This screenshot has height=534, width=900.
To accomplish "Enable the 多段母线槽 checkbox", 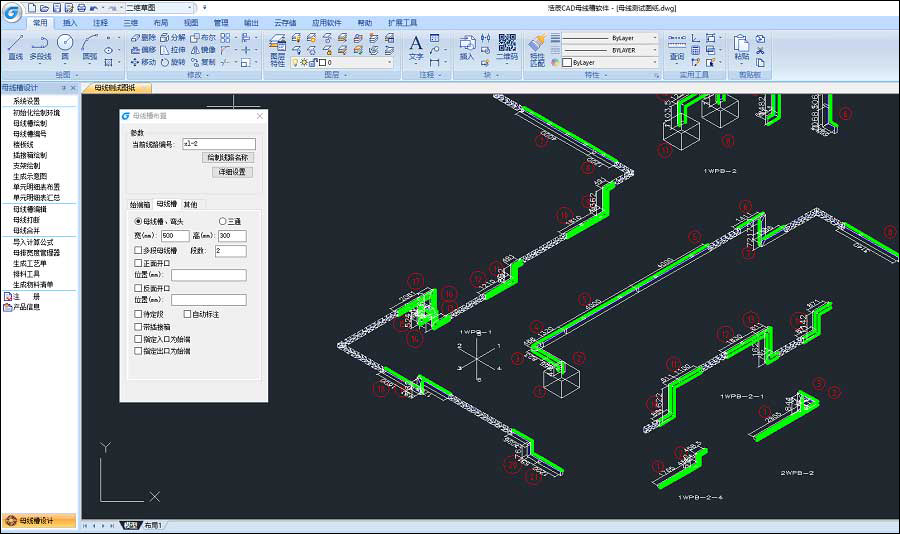I will click(138, 251).
